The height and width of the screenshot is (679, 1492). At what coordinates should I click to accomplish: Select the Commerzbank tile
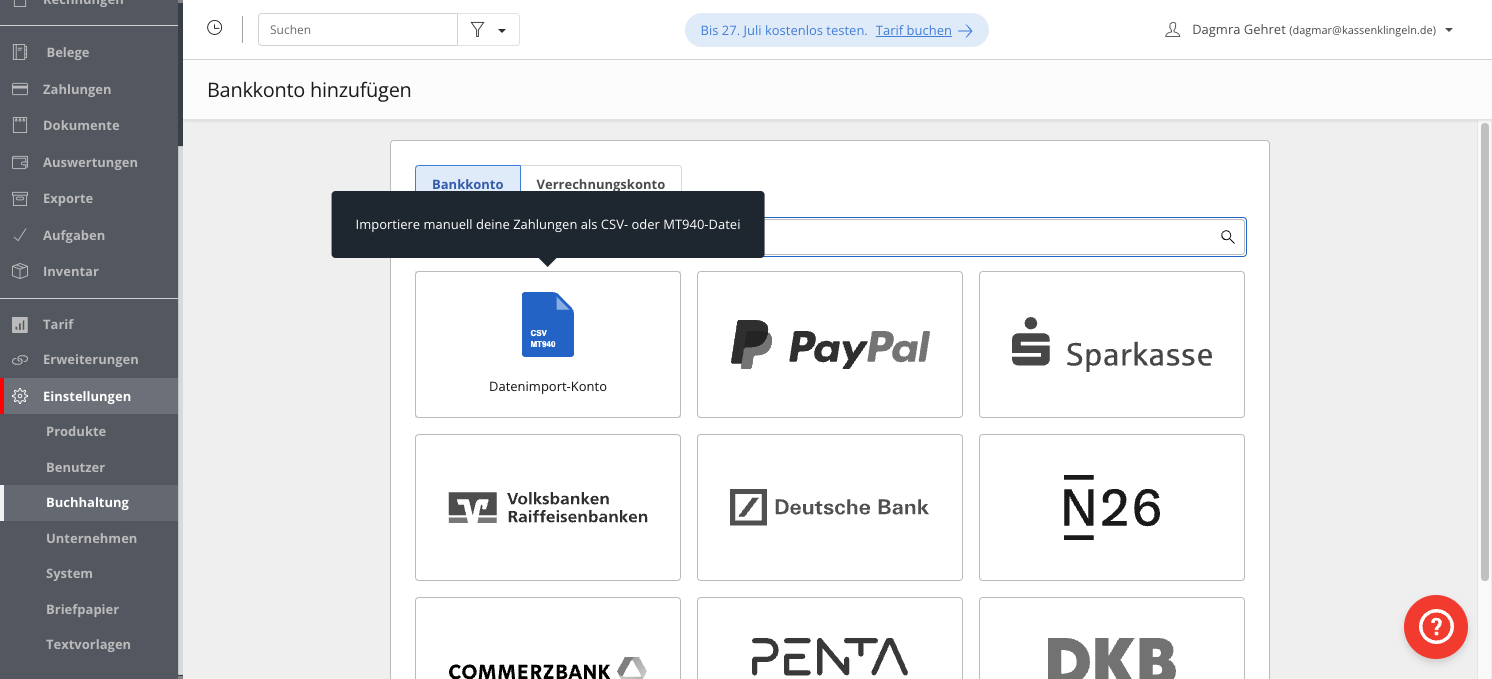548,639
